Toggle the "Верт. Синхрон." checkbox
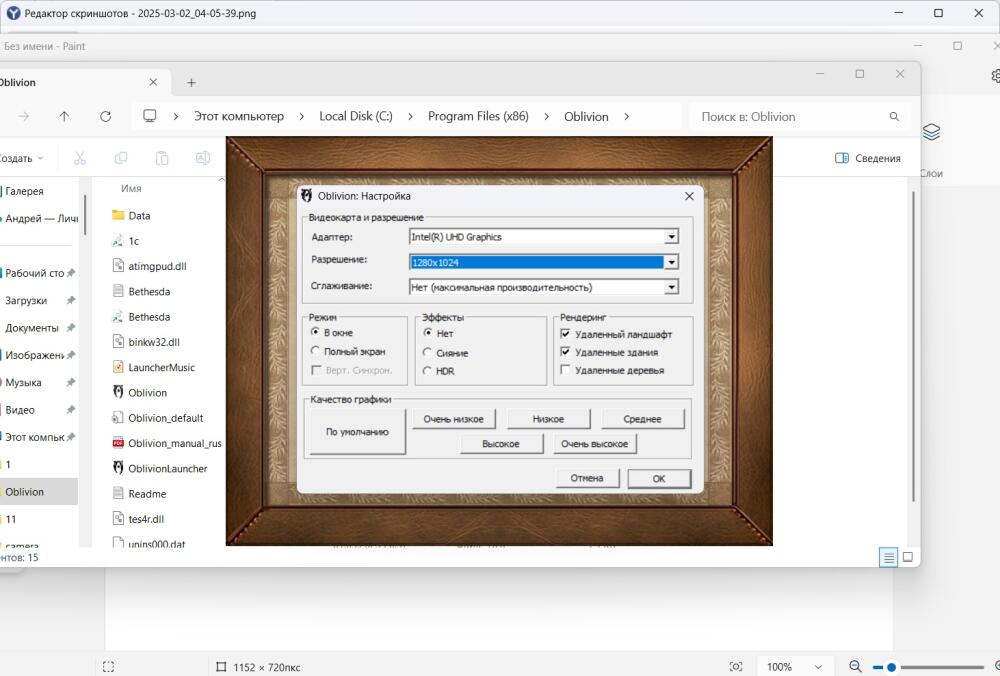Viewport: 1000px width, 676px height. 316,370
